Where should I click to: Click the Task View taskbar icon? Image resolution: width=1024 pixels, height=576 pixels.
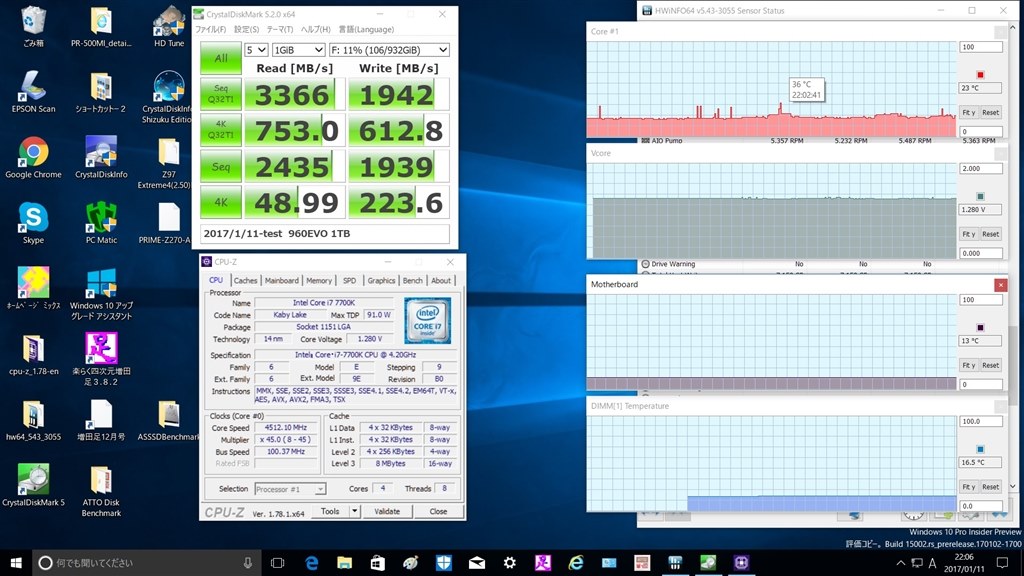(x=278, y=562)
